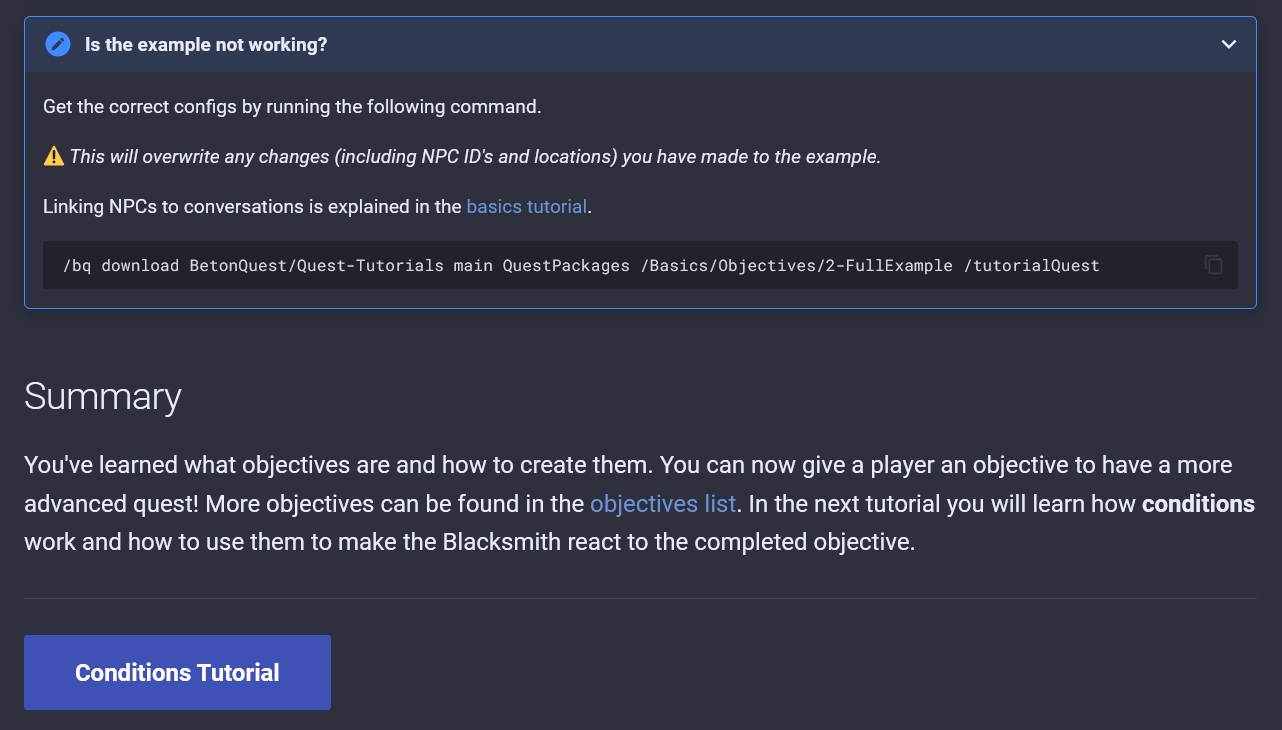Click the blue pencil icon in the note header
The width and height of the screenshot is (1282, 730).
click(x=58, y=45)
